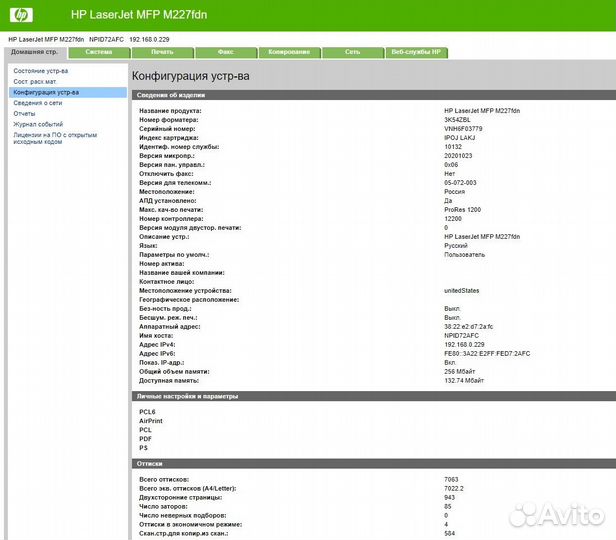Click the HP logo icon

[21, 15]
